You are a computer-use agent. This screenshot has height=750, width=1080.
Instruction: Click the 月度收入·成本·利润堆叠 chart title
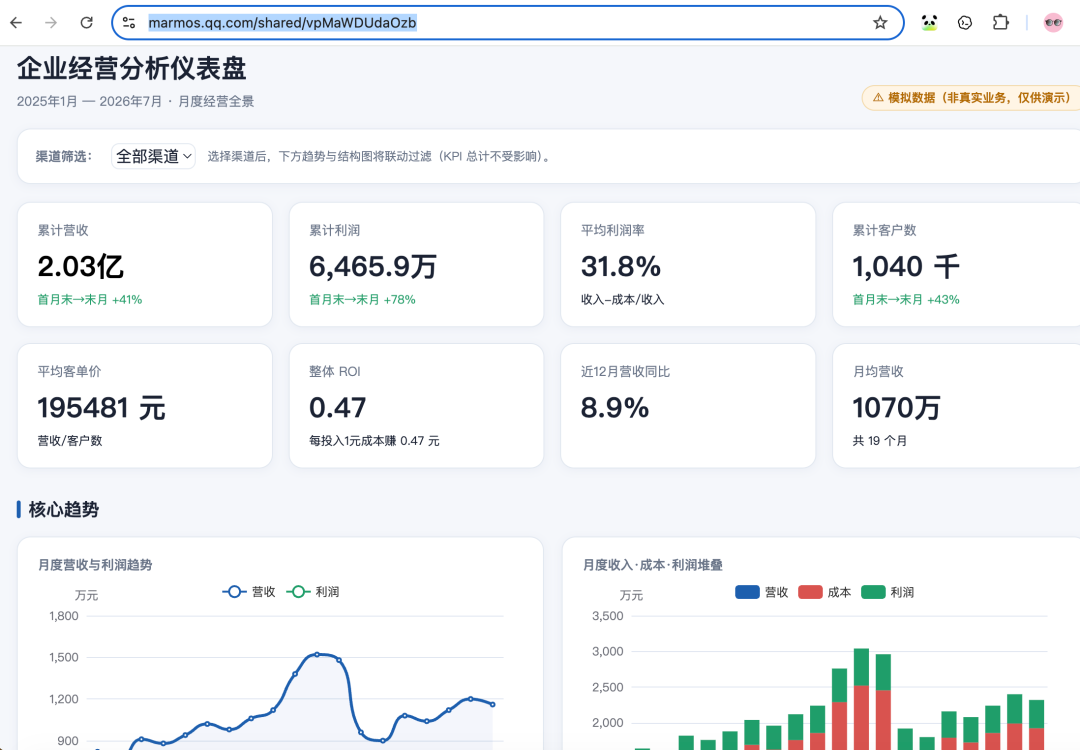tap(653, 565)
